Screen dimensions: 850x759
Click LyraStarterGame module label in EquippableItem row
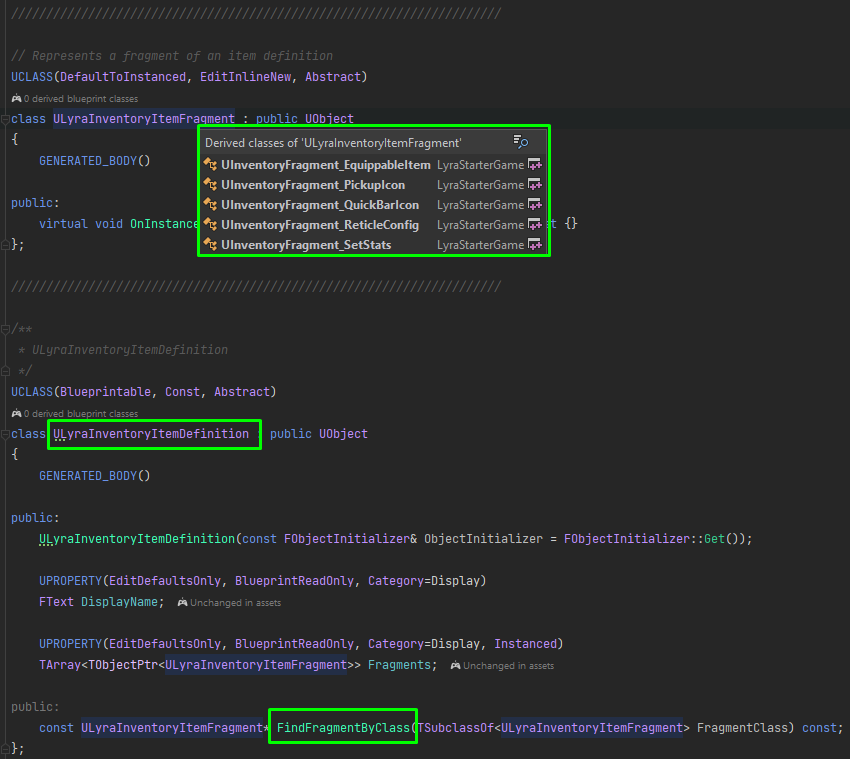[480, 164]
